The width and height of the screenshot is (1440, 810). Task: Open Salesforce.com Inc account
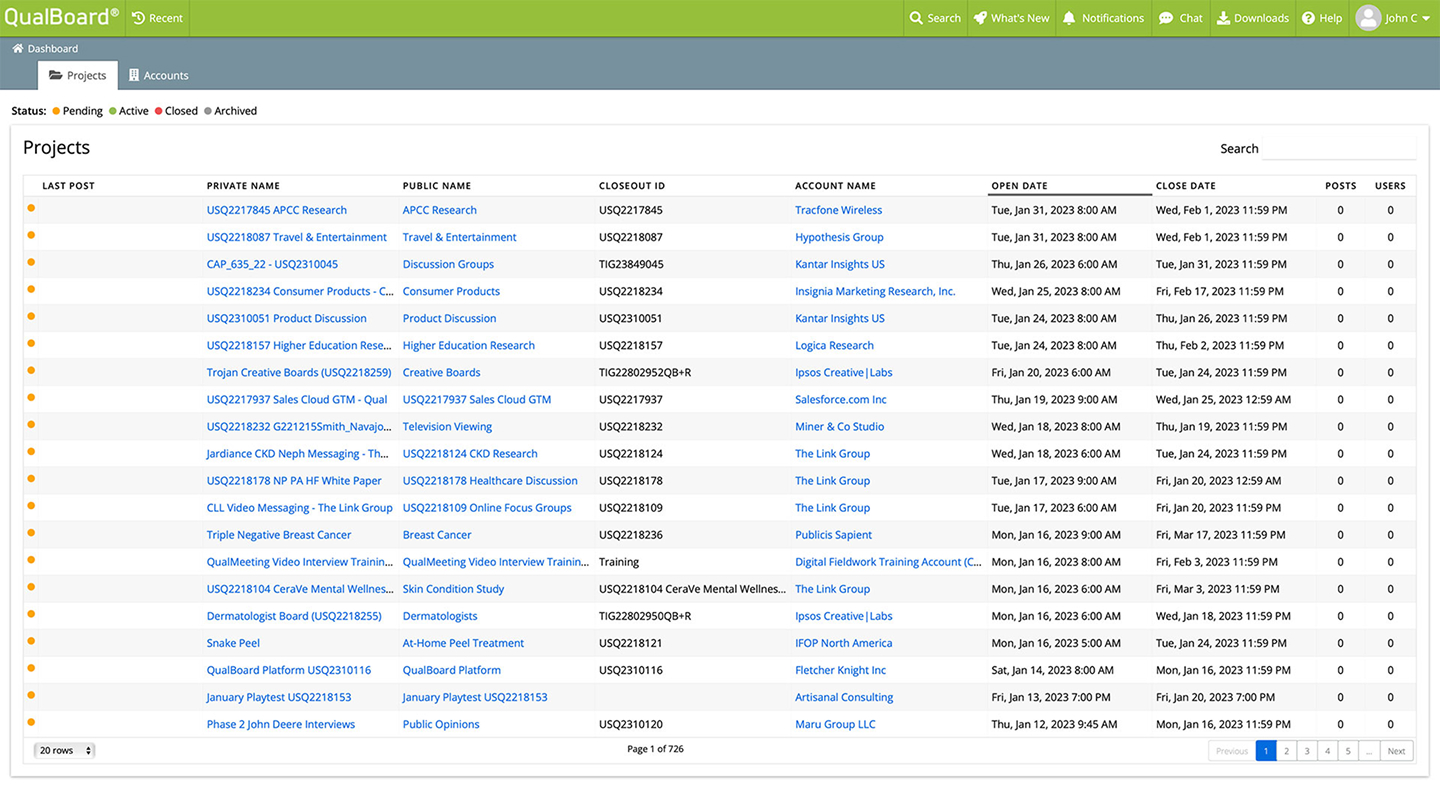click(x=840, y=399)
